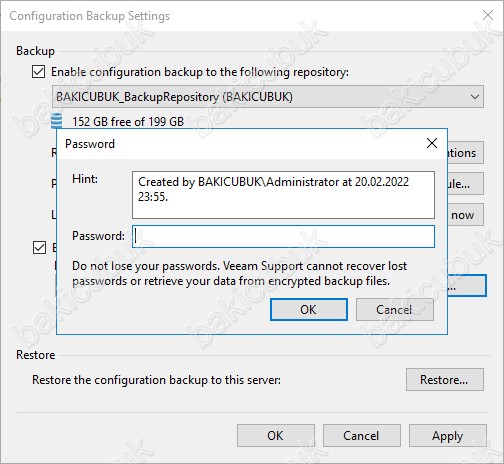Click the highlighted ellipsis button behind the dialog
Image resolution: width=504 pixels, height=464 pixels.
pyautogui.click(x=467, y=286)
